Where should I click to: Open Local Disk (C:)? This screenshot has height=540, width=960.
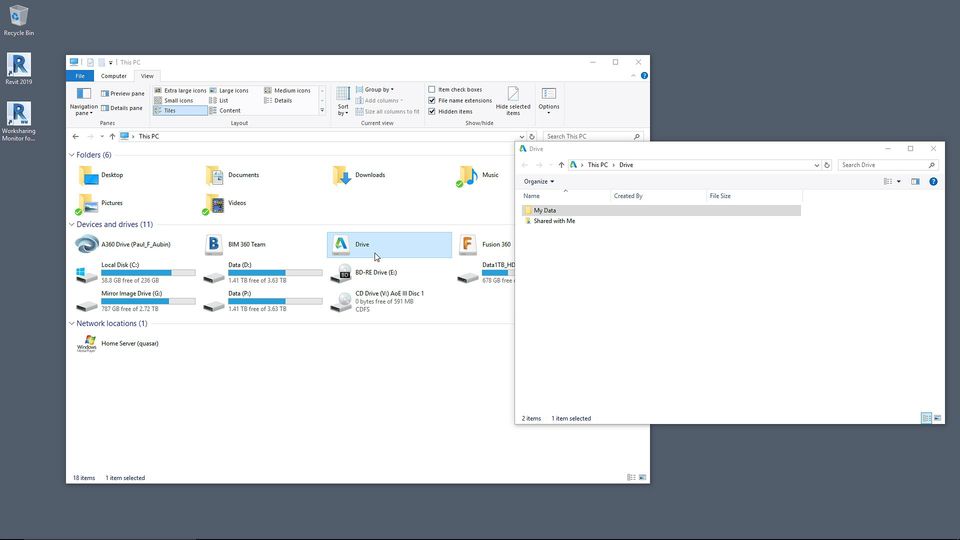coord(135,272)
